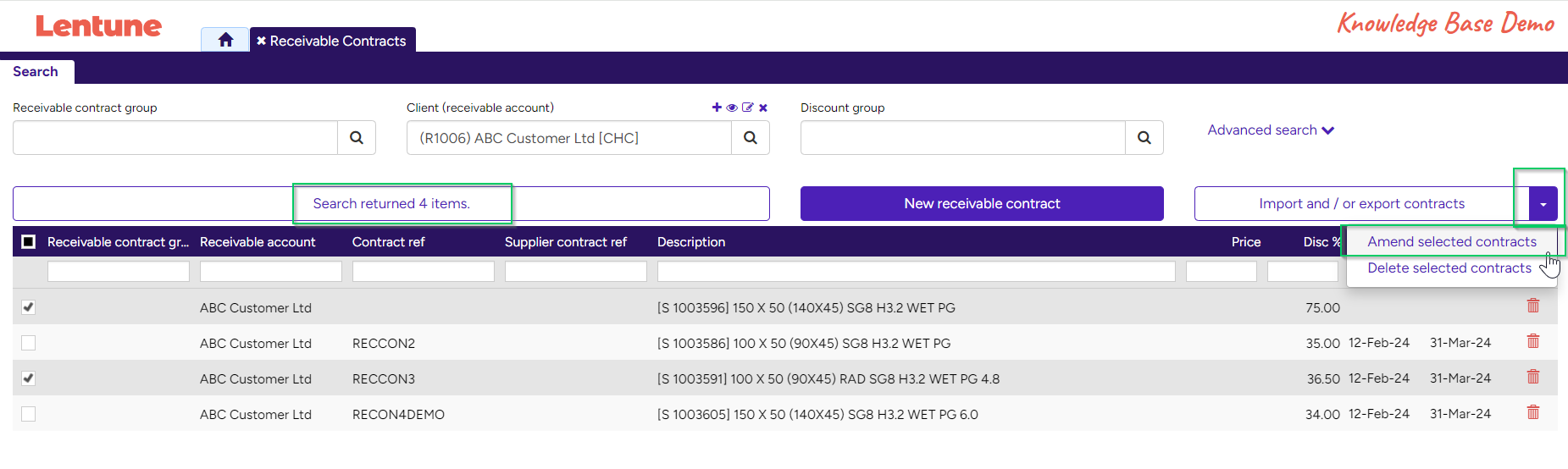Clear client field x icon
The height and width of the screenshot is (469, 1568).
[x=763, y=108]
